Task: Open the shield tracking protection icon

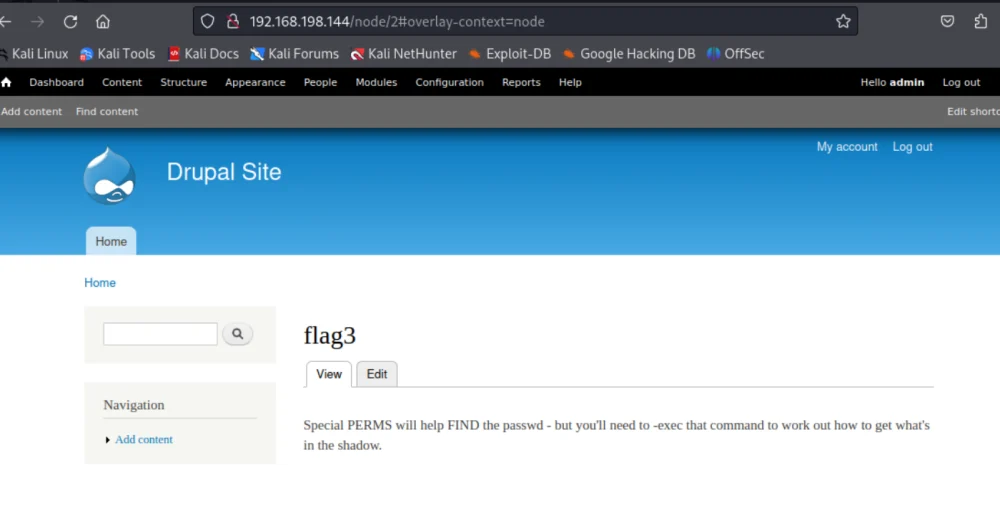Action: click(207, 22)
